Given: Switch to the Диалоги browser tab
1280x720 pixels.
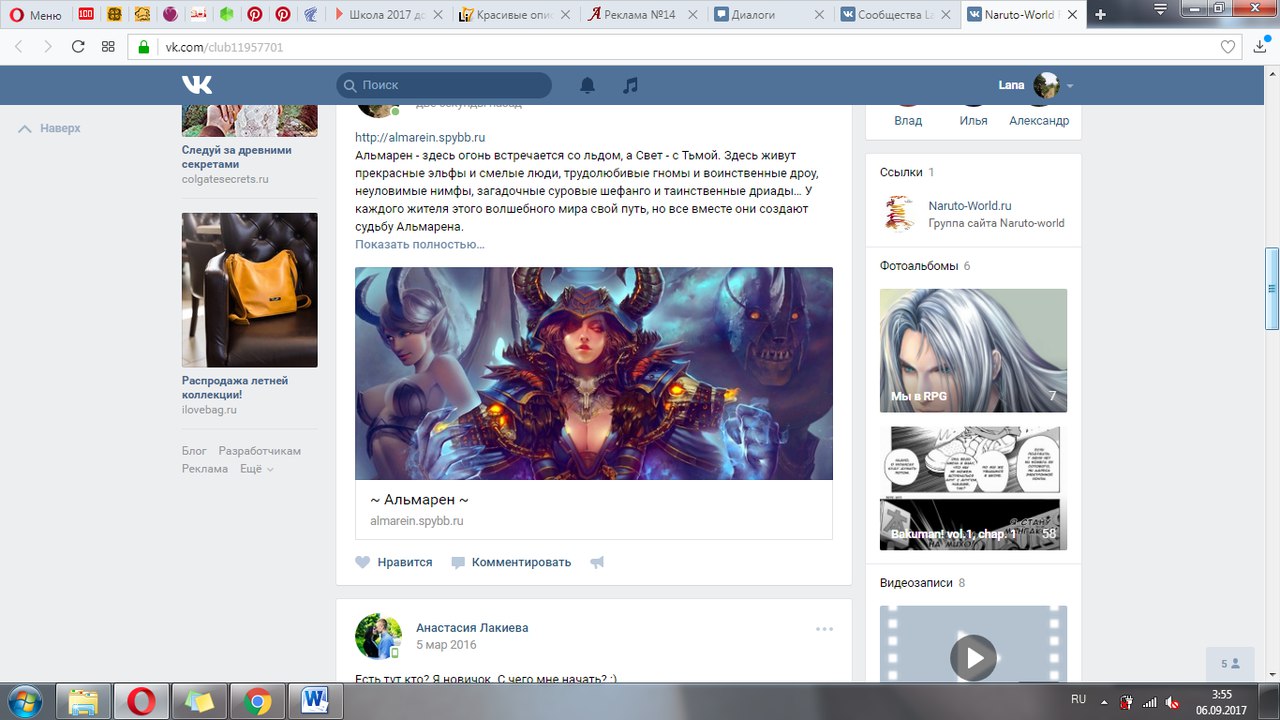Looking at the screenshot, I should pos(770,14).
